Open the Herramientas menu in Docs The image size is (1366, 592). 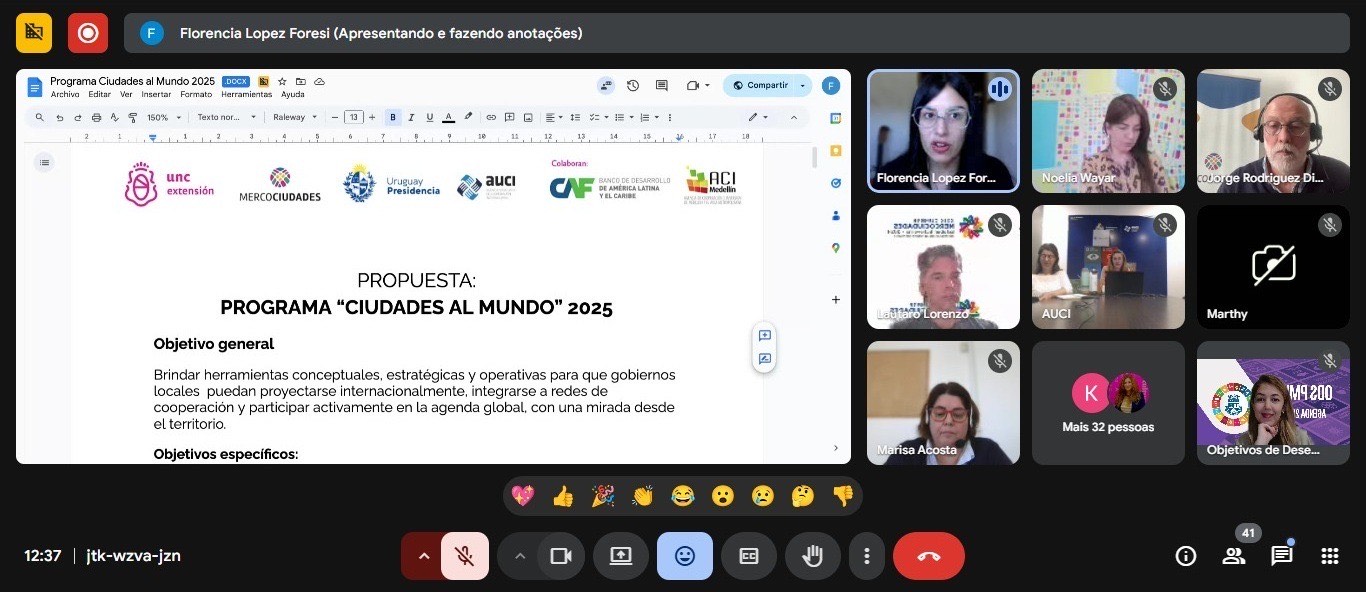[x=246, y=95]
